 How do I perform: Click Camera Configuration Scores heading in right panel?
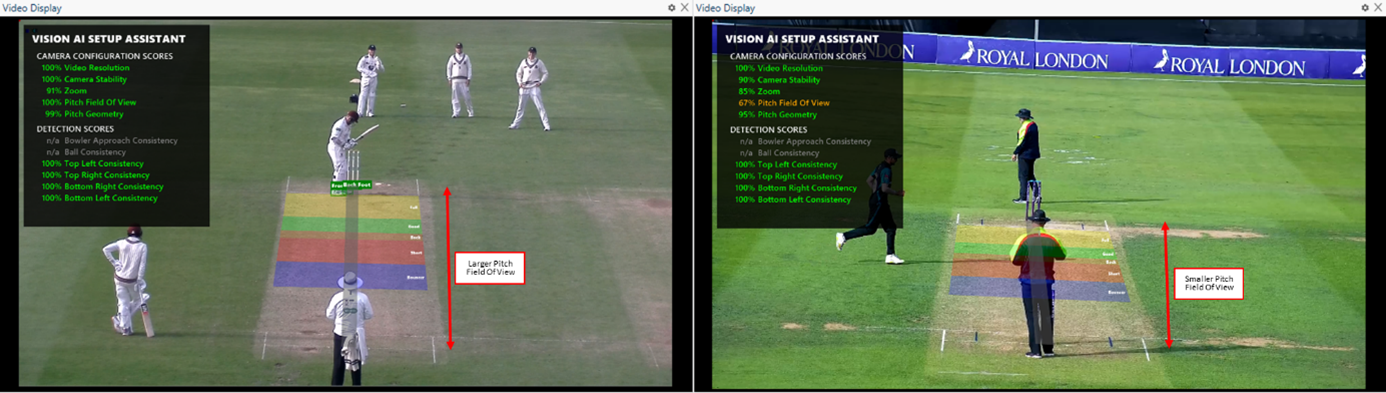798,56
